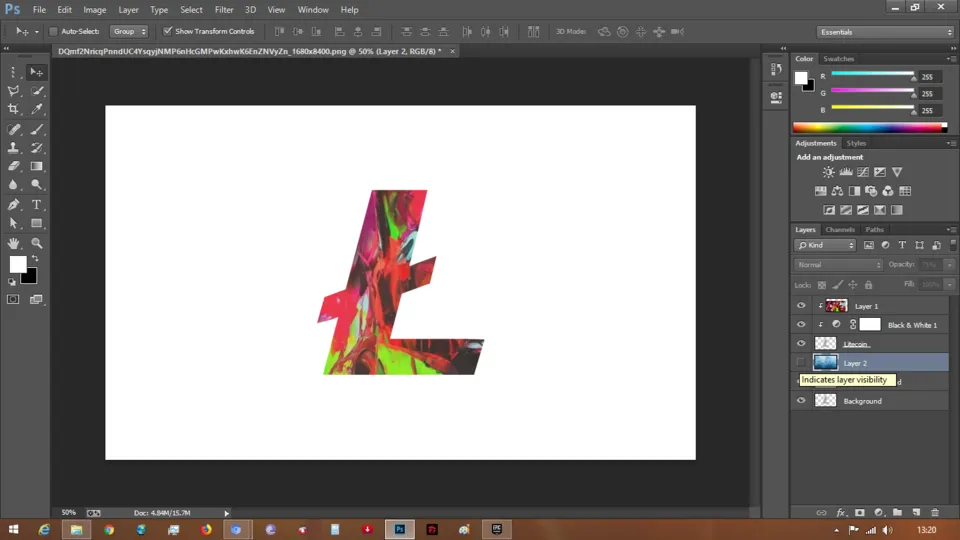
Task: Open Firefox from the taskbar
Action: tap(206, 530)
